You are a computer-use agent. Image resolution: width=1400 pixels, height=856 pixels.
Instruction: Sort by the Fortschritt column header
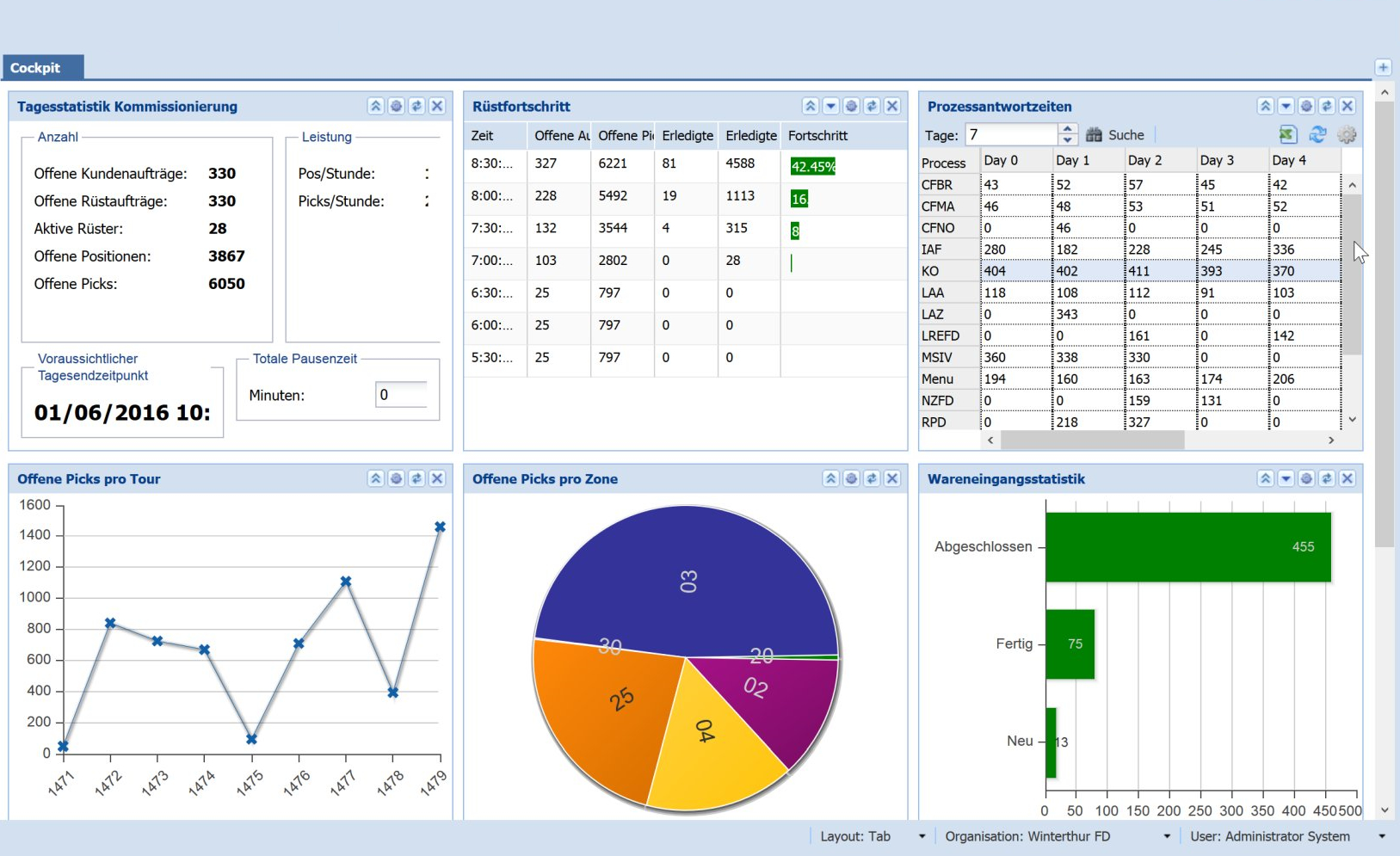pos(817,136)
